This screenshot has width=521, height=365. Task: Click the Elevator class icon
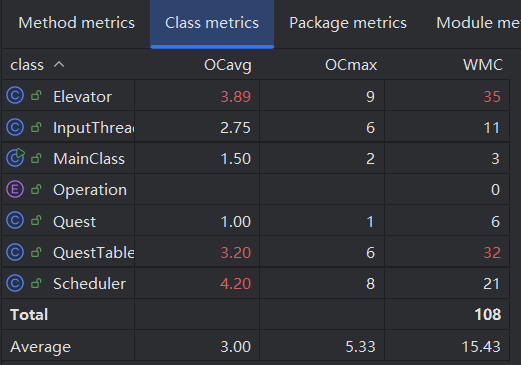click(x=15, y=96)
